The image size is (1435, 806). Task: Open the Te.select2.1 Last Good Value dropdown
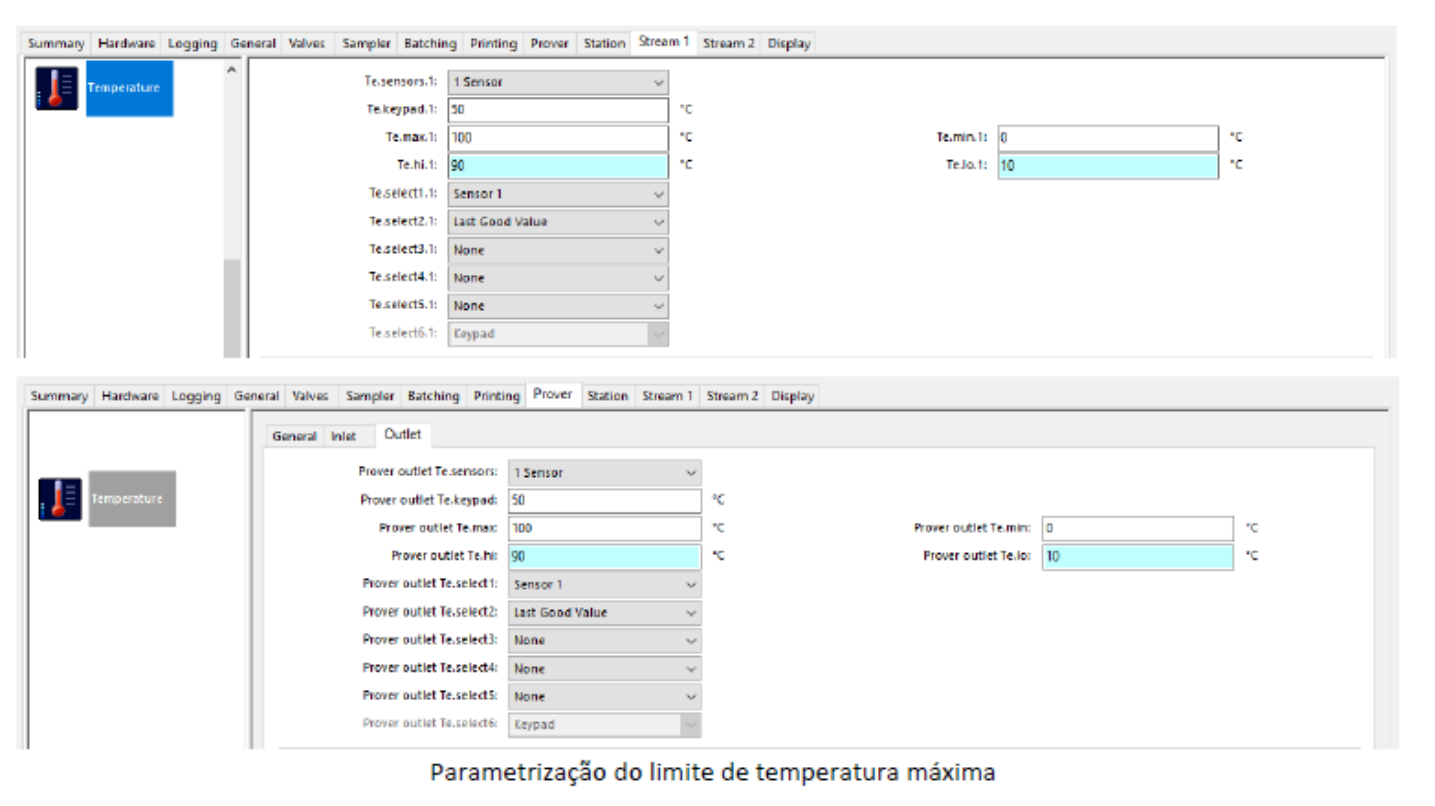[558, 222]
